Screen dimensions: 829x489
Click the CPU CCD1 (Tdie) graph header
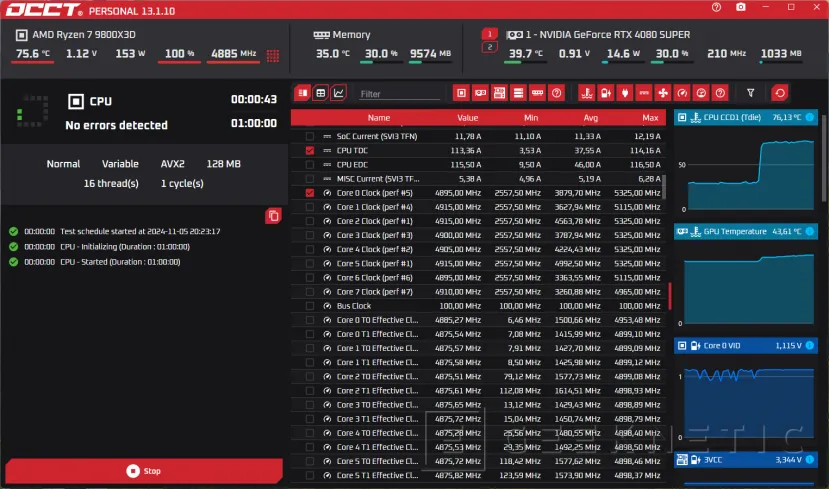[x=745, y=117]
